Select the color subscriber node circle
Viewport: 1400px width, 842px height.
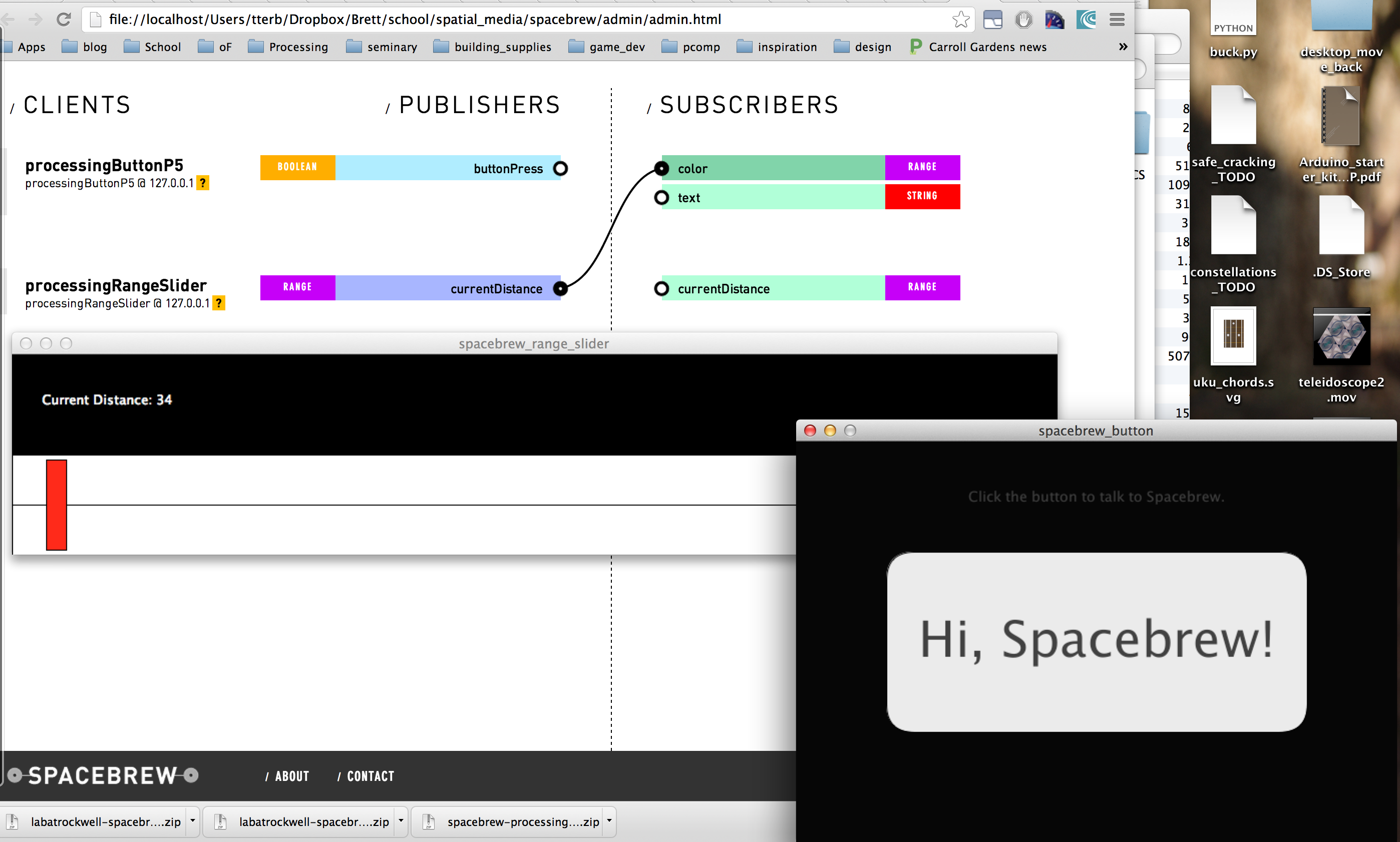click(661, 169)
